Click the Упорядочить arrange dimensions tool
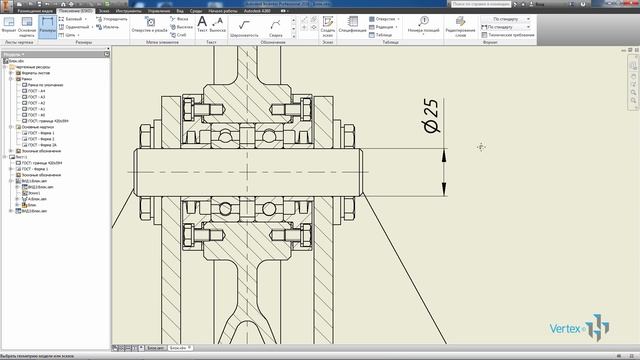The width and height of the screenshot is (640, 360). point(111,19)
